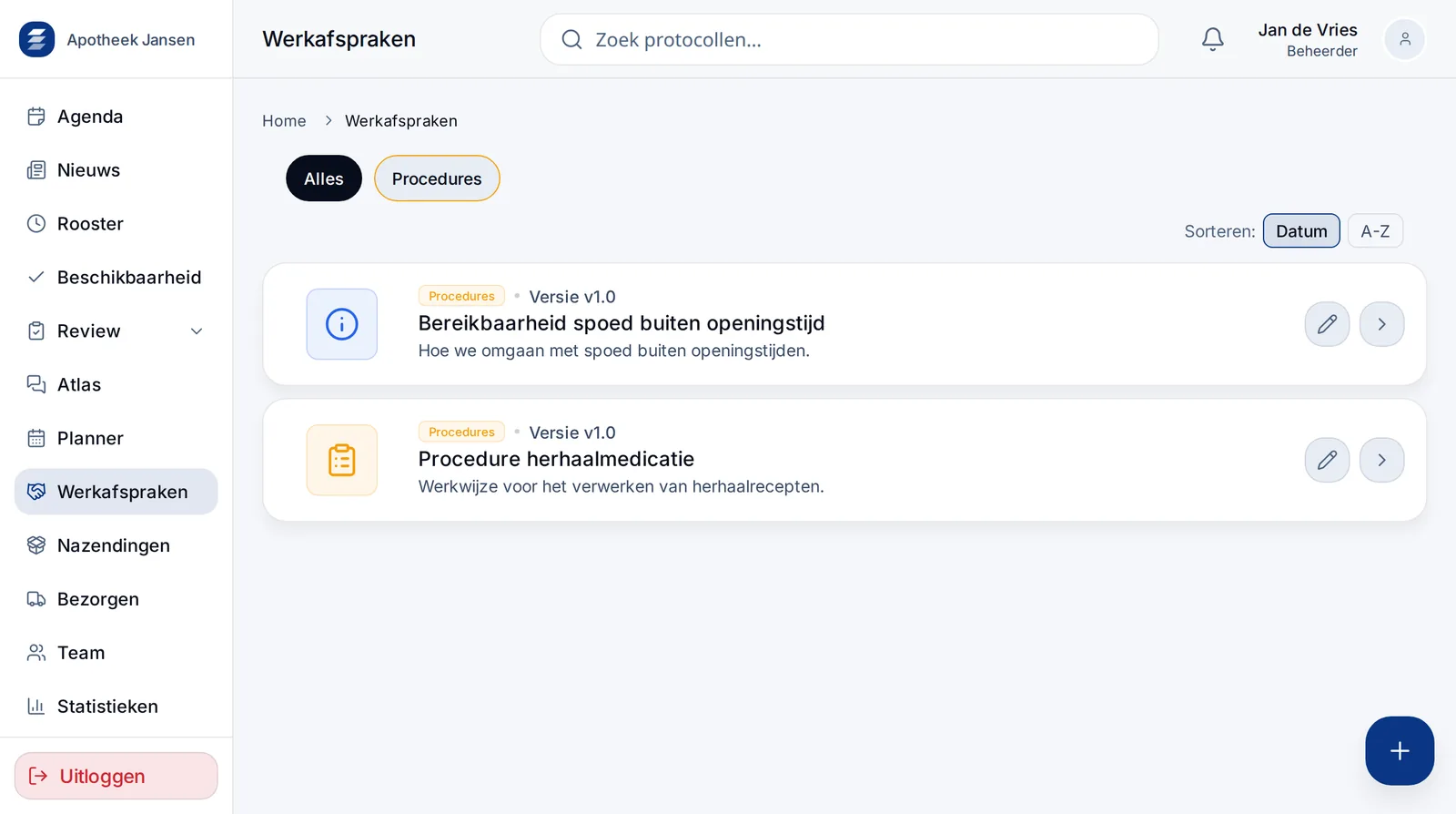Viewport: 1456px width, 814px height.
Task: Click title Procedure herhaalmedicatie
Action: click(556, 459)
